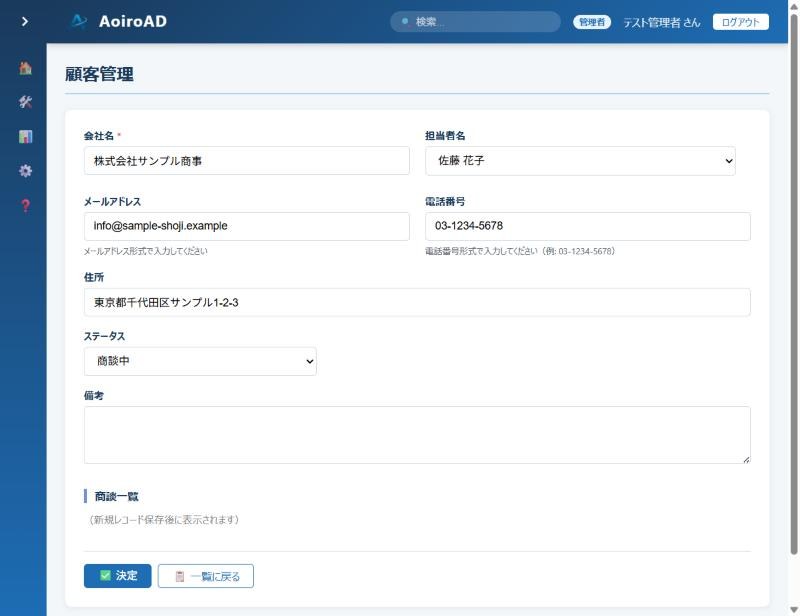Click the ログアウト button
800x616 pixels.
click(x=740, y=22)
